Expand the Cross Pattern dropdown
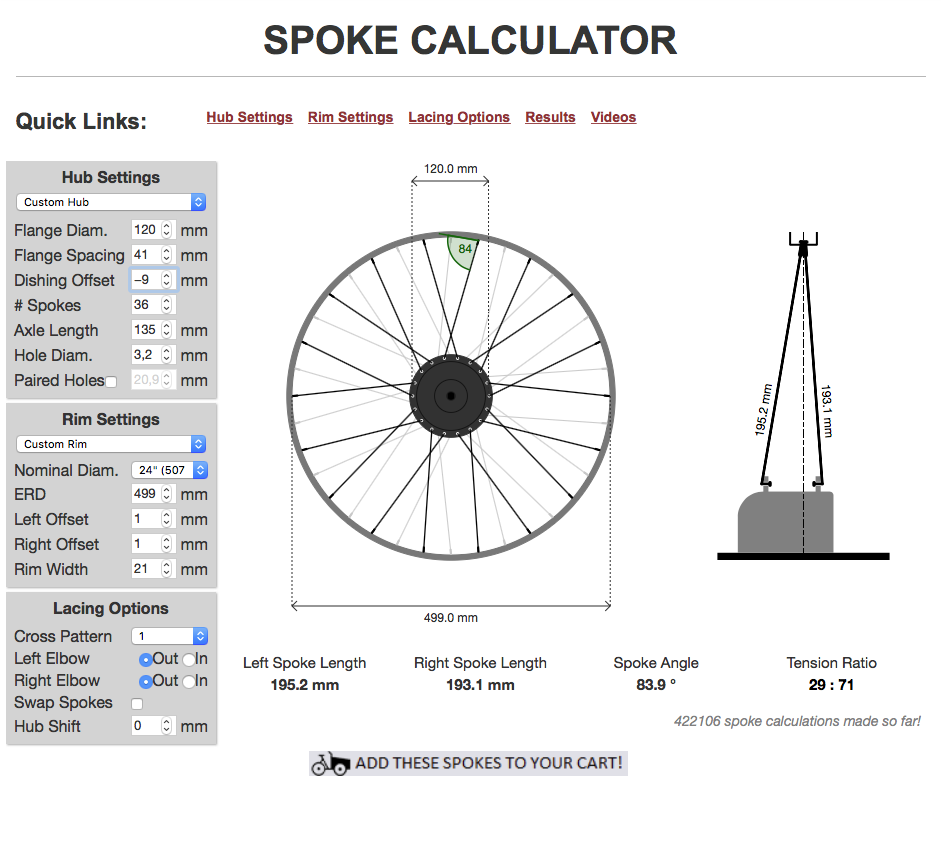 169,636
